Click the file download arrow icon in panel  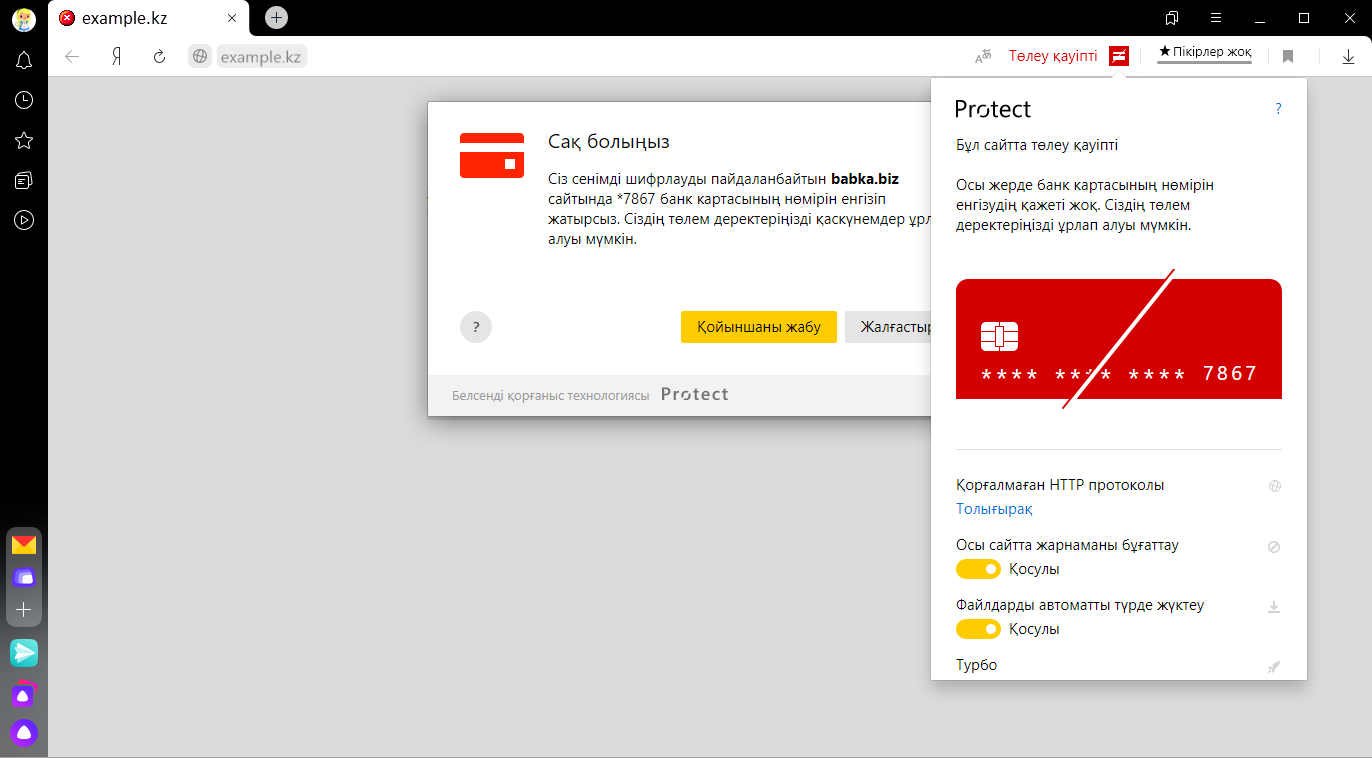coord(1274,607)
